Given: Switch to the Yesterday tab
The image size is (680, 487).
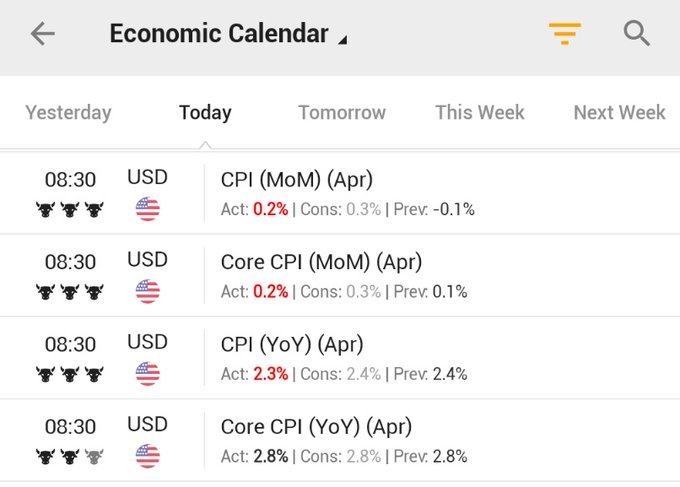Looking at the screenshot, I should tap(68, 113).
